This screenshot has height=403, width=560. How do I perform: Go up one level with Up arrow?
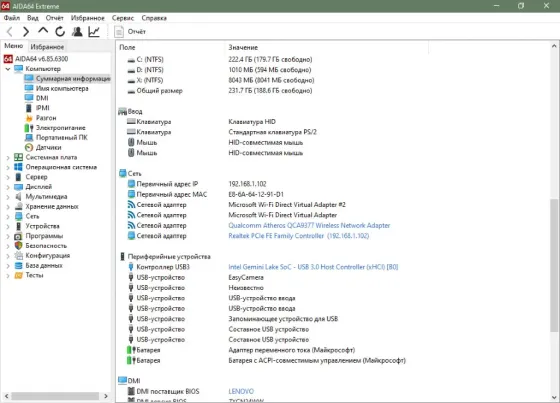(43, 31)
